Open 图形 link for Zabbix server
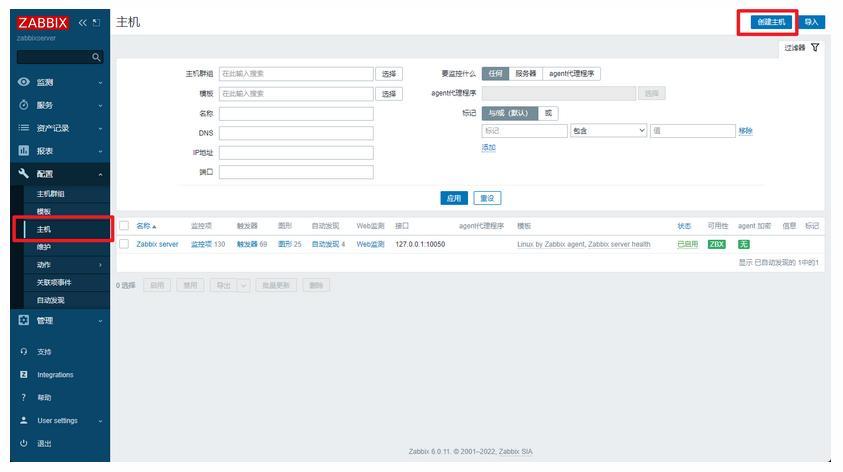The height and width of the screenshot is (472, 843). (x=284, y=244)
